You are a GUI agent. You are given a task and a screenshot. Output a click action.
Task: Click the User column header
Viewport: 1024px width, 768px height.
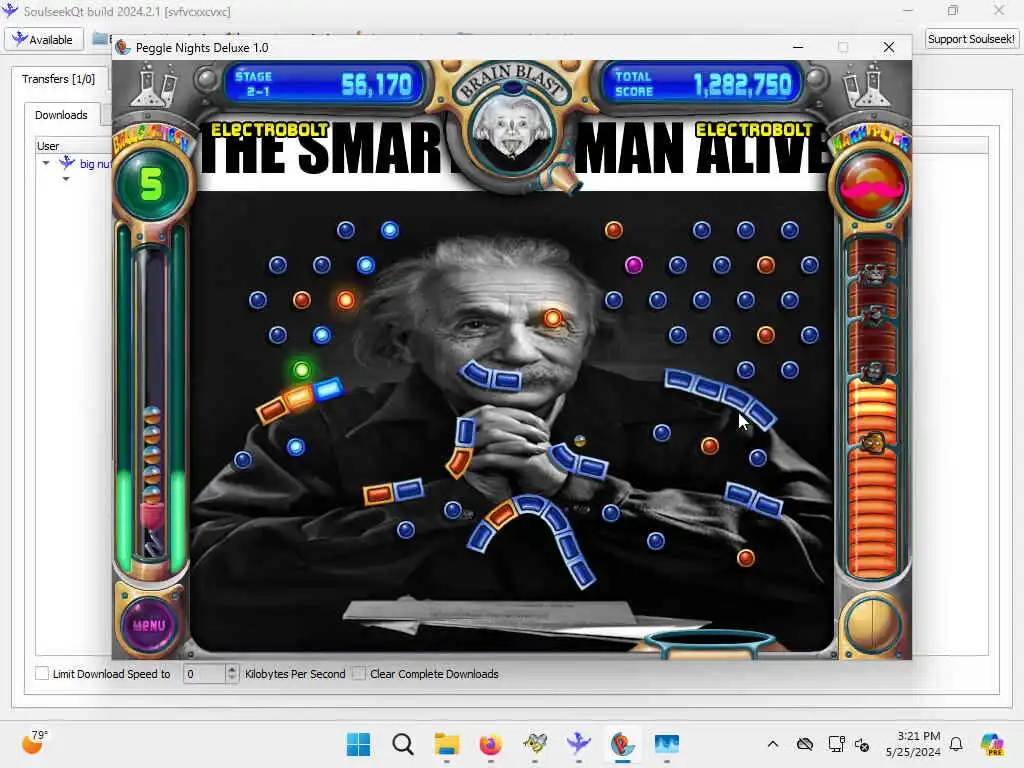click(x=48, y=146)
